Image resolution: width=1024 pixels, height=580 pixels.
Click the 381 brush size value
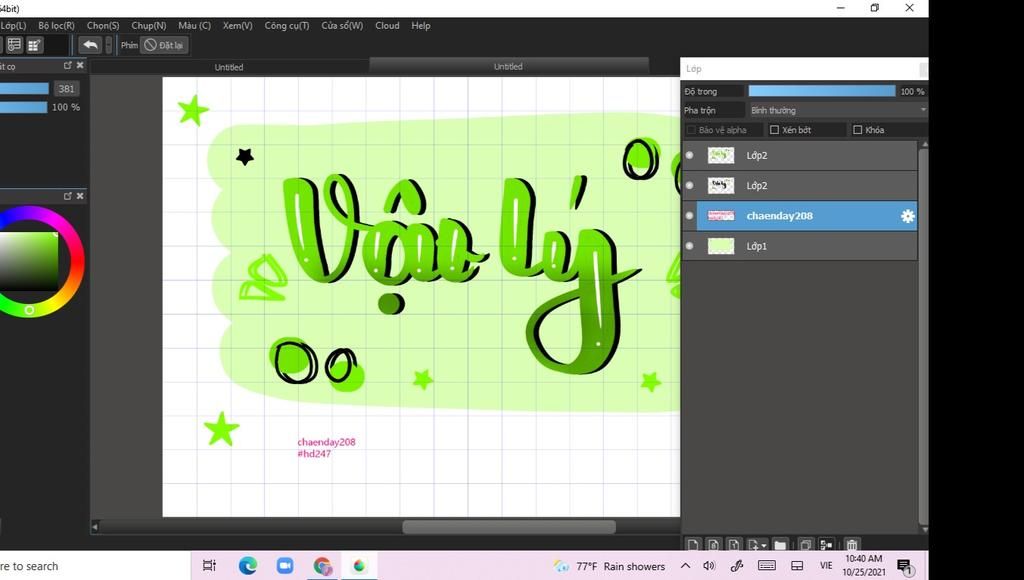[66, 89]
